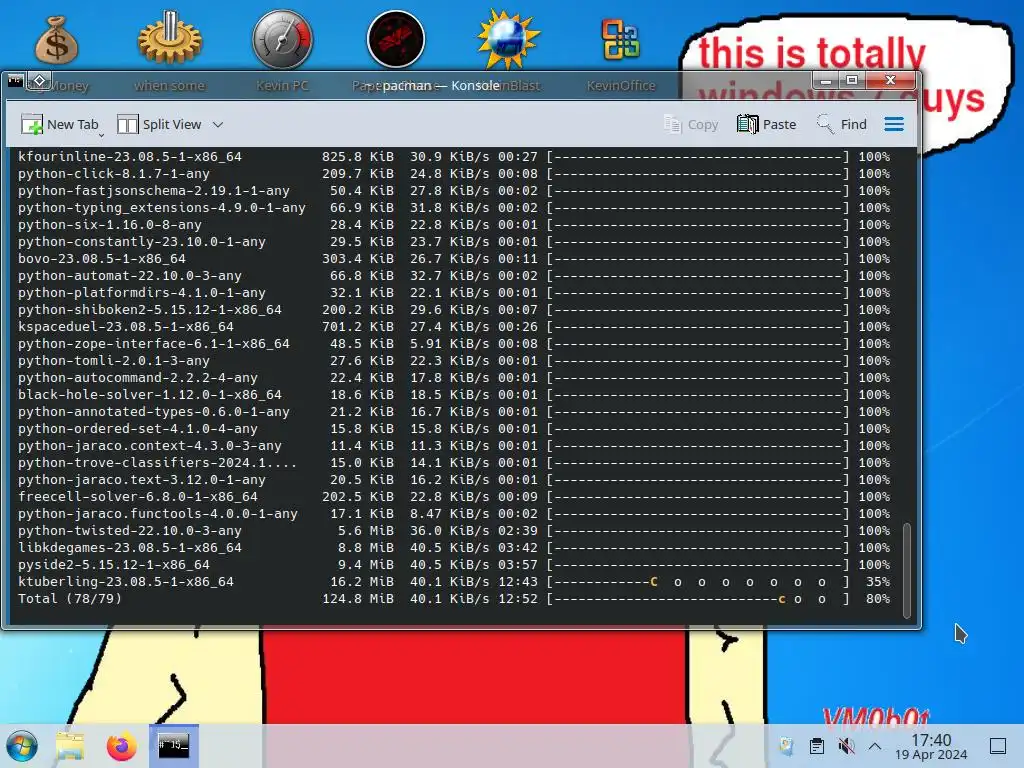Click 'python-twisted-22.10.0-3-any' line
The height and width of the screenshot is (768, 1024).
(129, 531)
